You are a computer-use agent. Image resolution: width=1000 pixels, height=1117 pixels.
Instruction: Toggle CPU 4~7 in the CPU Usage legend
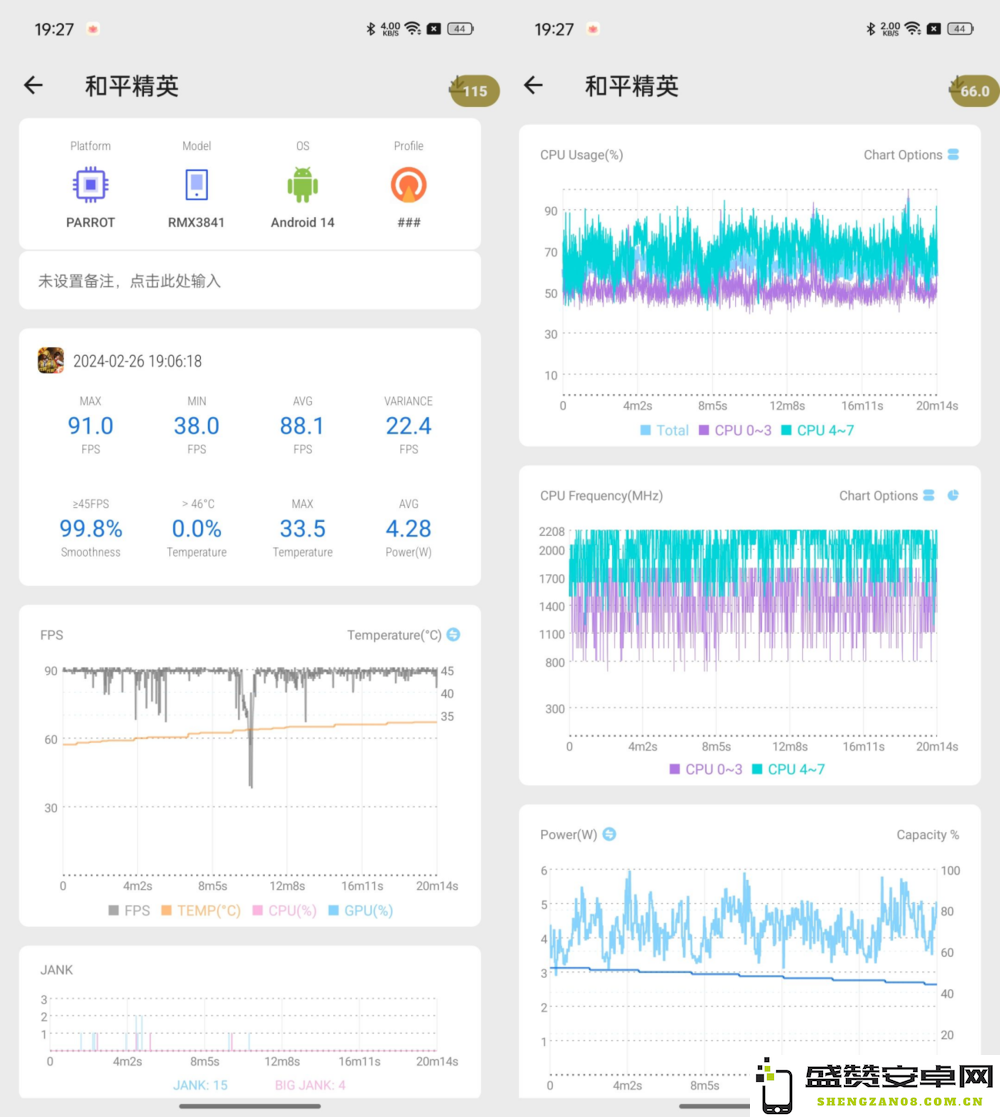tap(818, 430)
